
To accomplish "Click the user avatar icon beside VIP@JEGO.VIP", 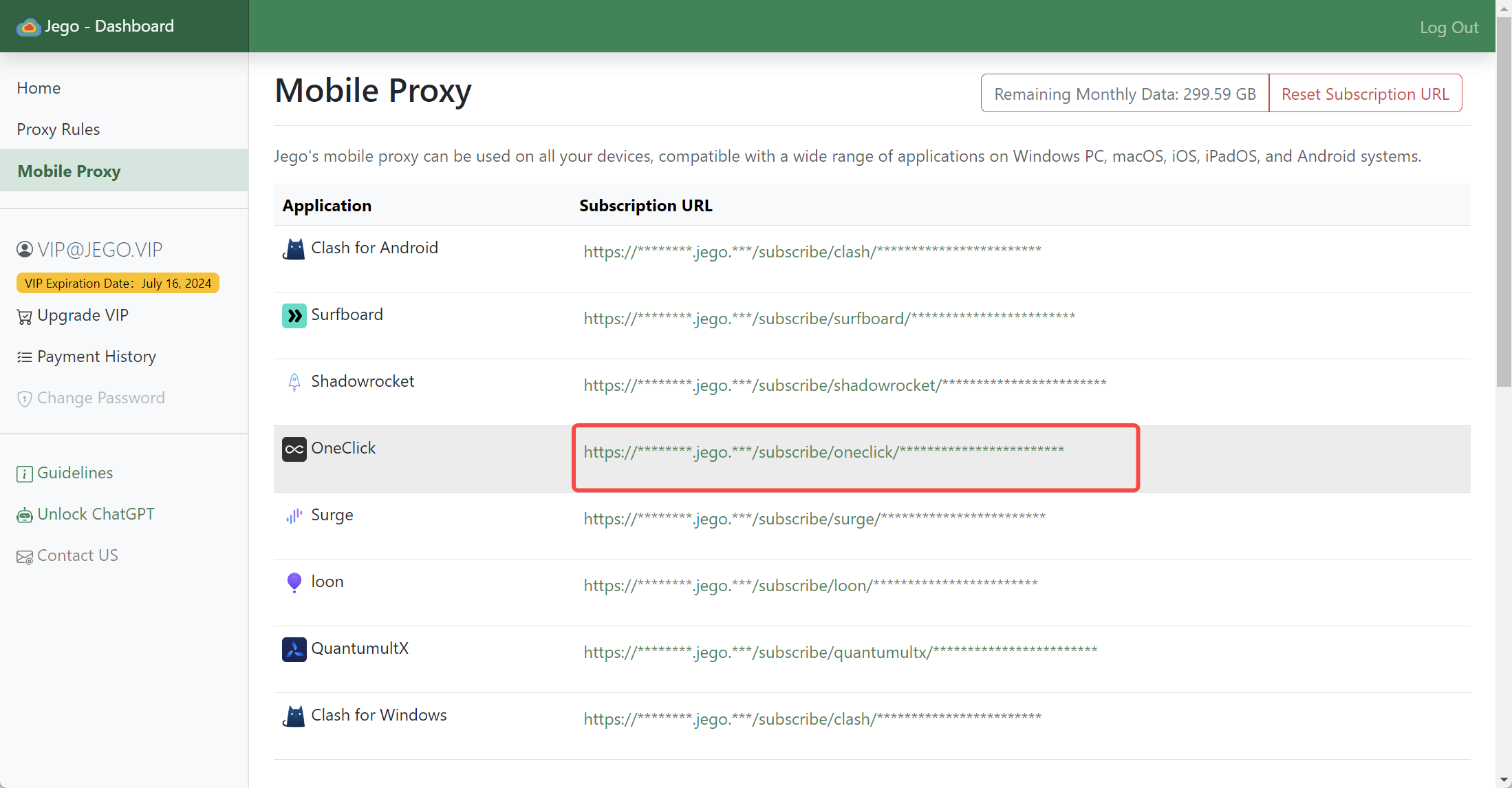I will [25, 249].
